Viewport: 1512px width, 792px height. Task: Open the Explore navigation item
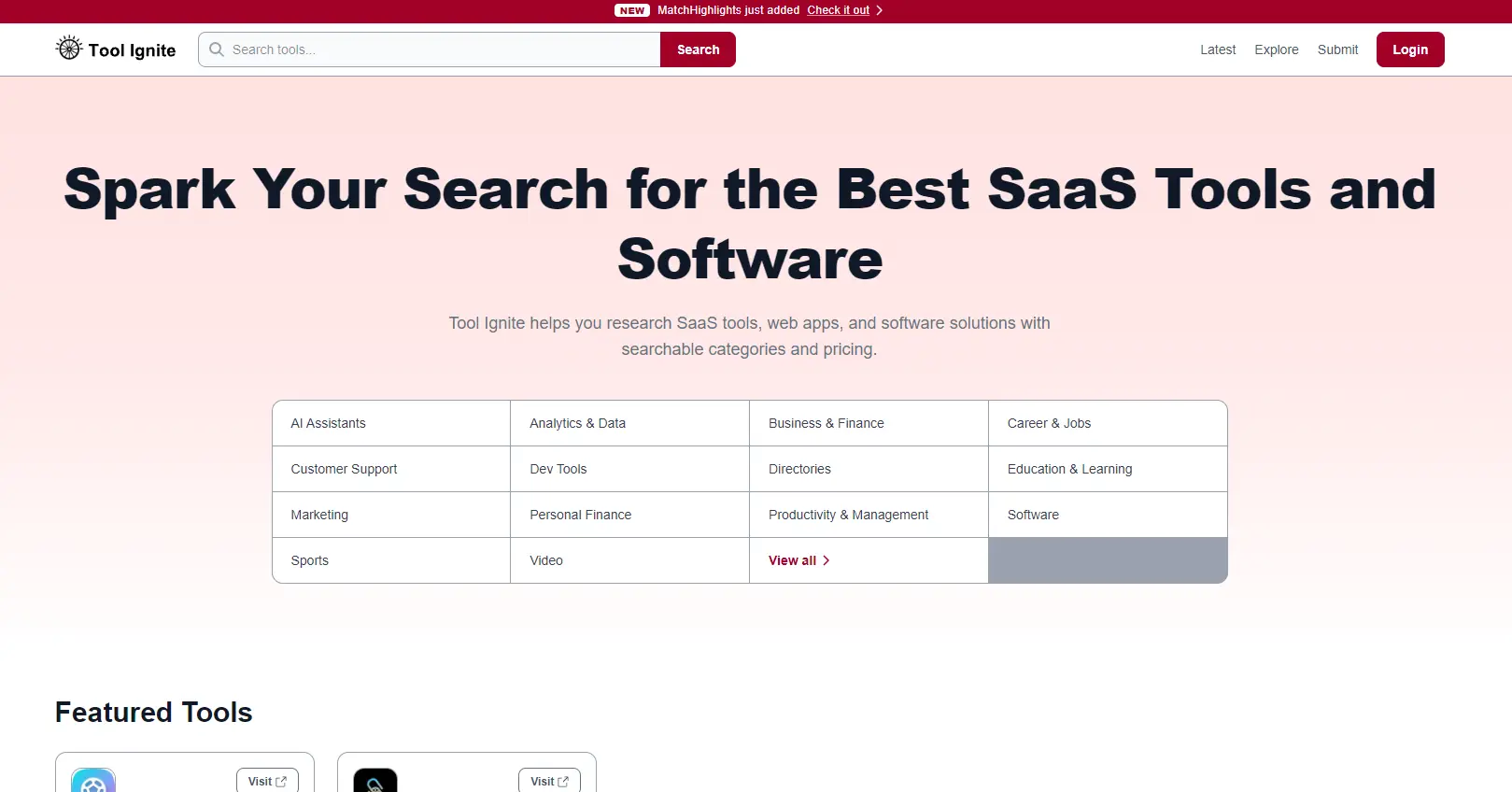(1277, 49)
